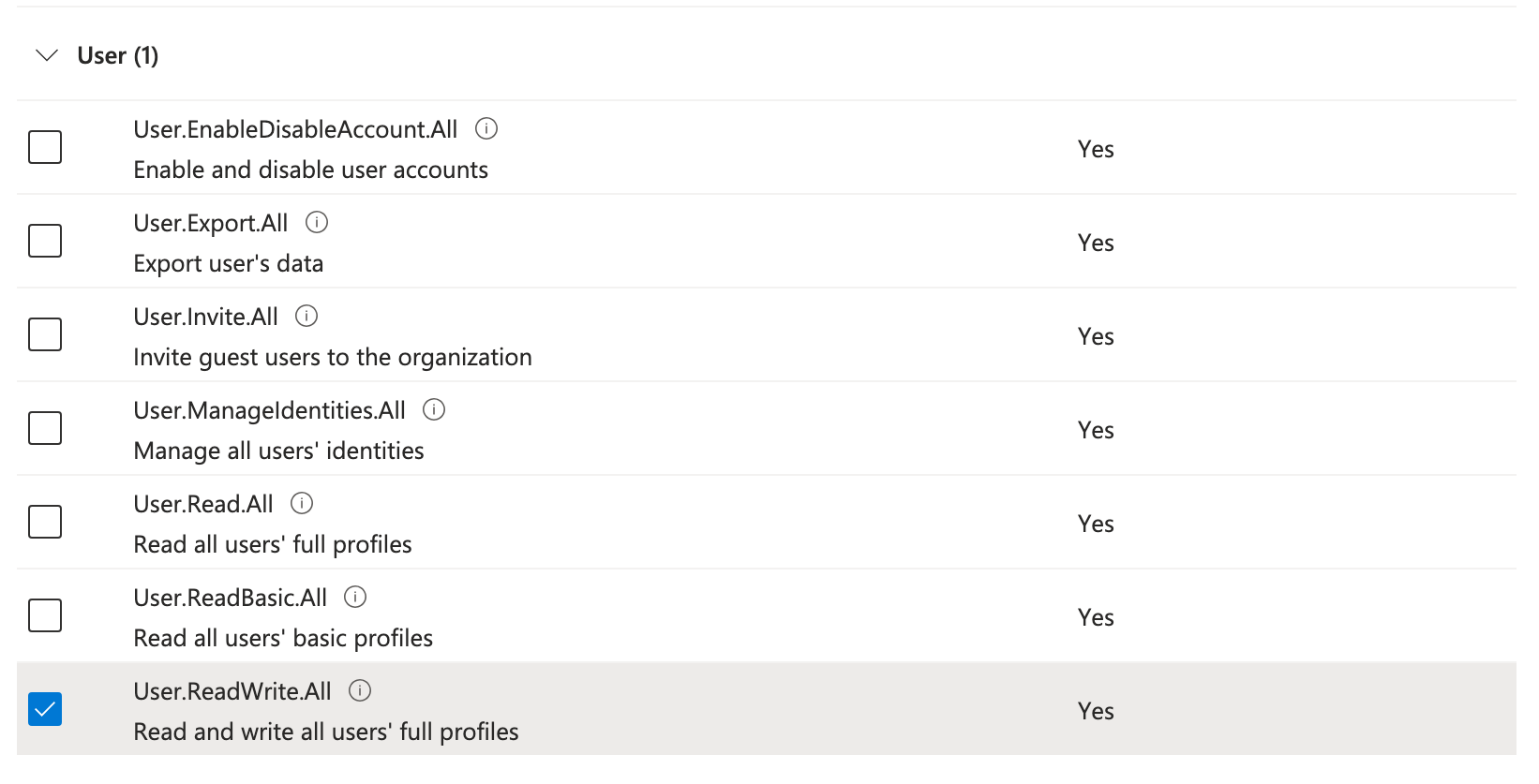
Task: Click 'Yes' admin consent value for User.Export.All
Action: (1096, 243)
